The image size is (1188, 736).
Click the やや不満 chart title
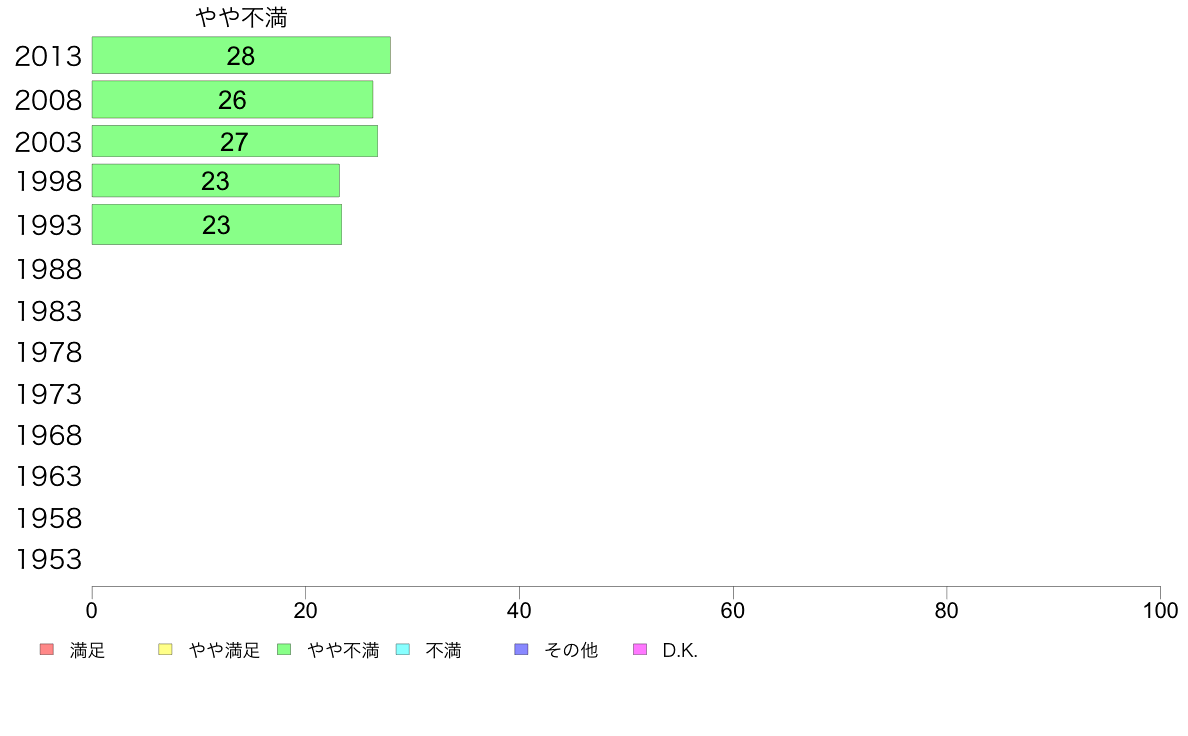(242, 18)
